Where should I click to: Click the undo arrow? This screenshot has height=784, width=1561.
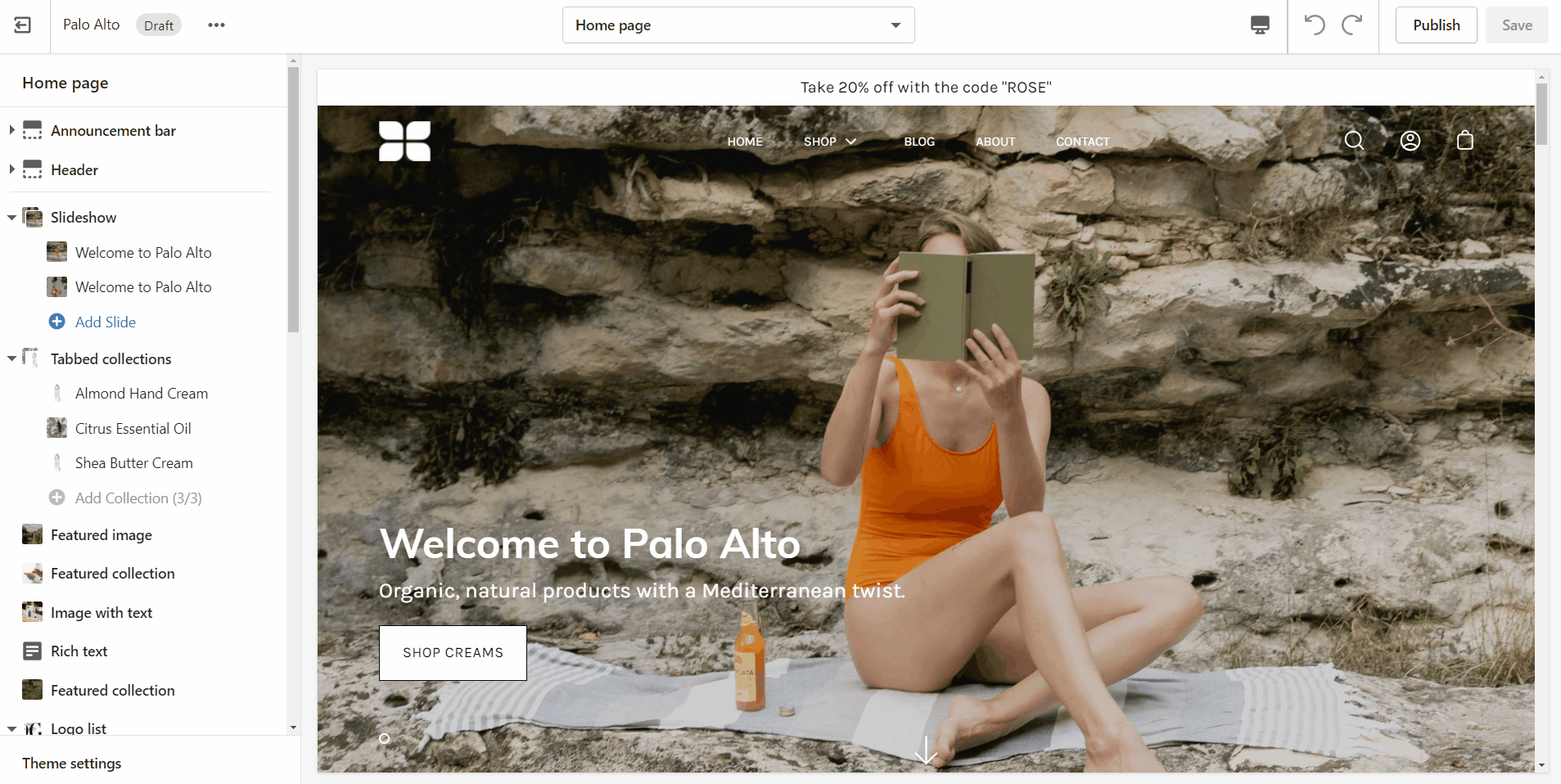(x=1315, y=25)
